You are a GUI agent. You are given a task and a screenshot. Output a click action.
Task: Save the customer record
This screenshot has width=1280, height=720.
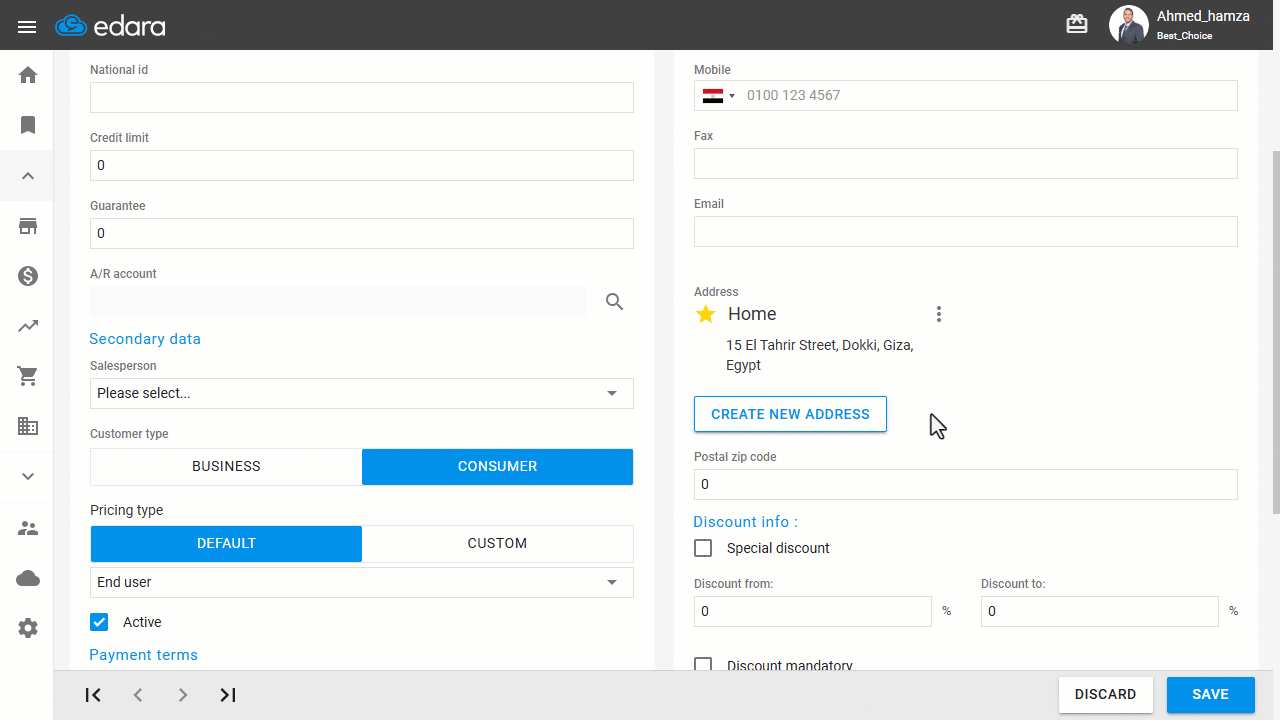(x=1210, y=695)
